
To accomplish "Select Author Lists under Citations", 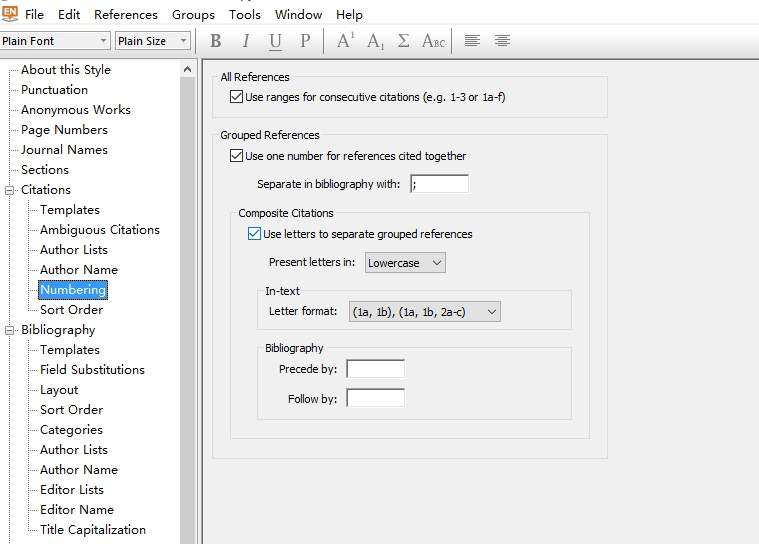I will point(74,250).
